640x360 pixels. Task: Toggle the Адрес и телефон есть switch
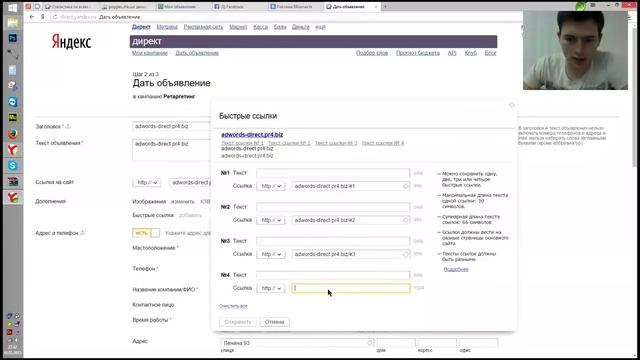[146, 233]
